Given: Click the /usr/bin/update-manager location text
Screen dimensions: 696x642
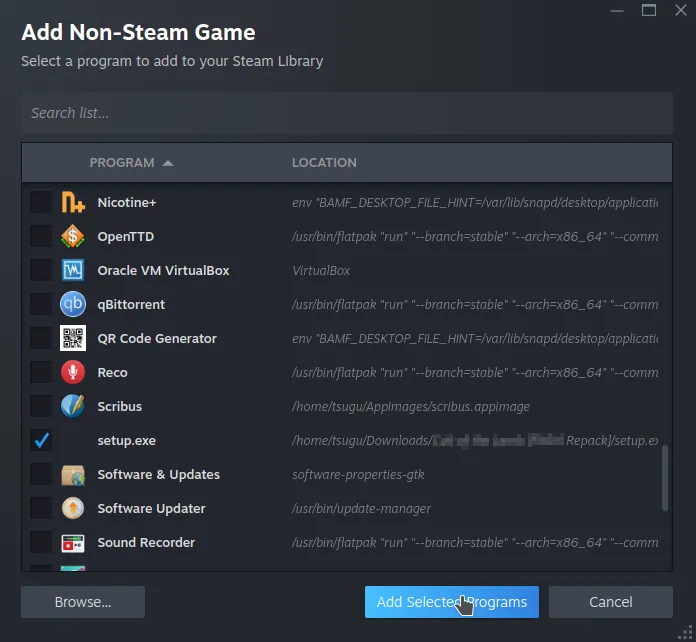Looking at the screenshot, I should pyautogui.click(x=361, y=509).
